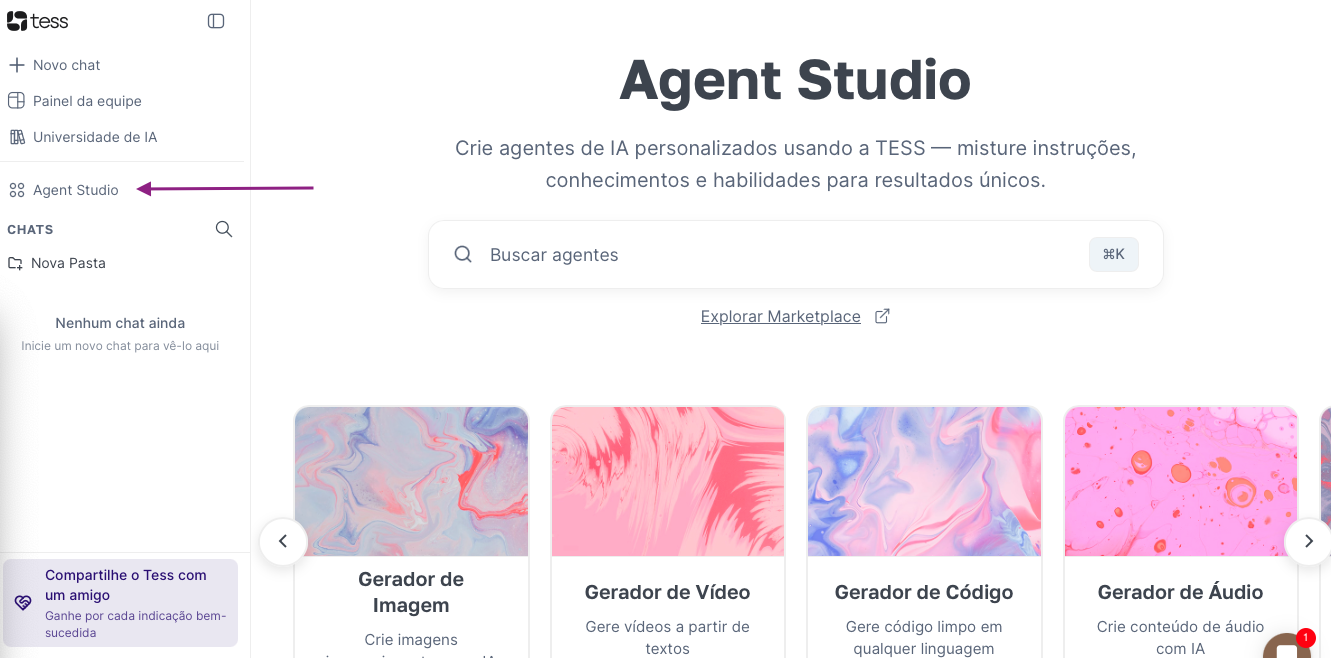Collapse the sidebar with the panel toggle icon
The height and width of the screenshot is (658, 1331).
[x=216, y=21]
